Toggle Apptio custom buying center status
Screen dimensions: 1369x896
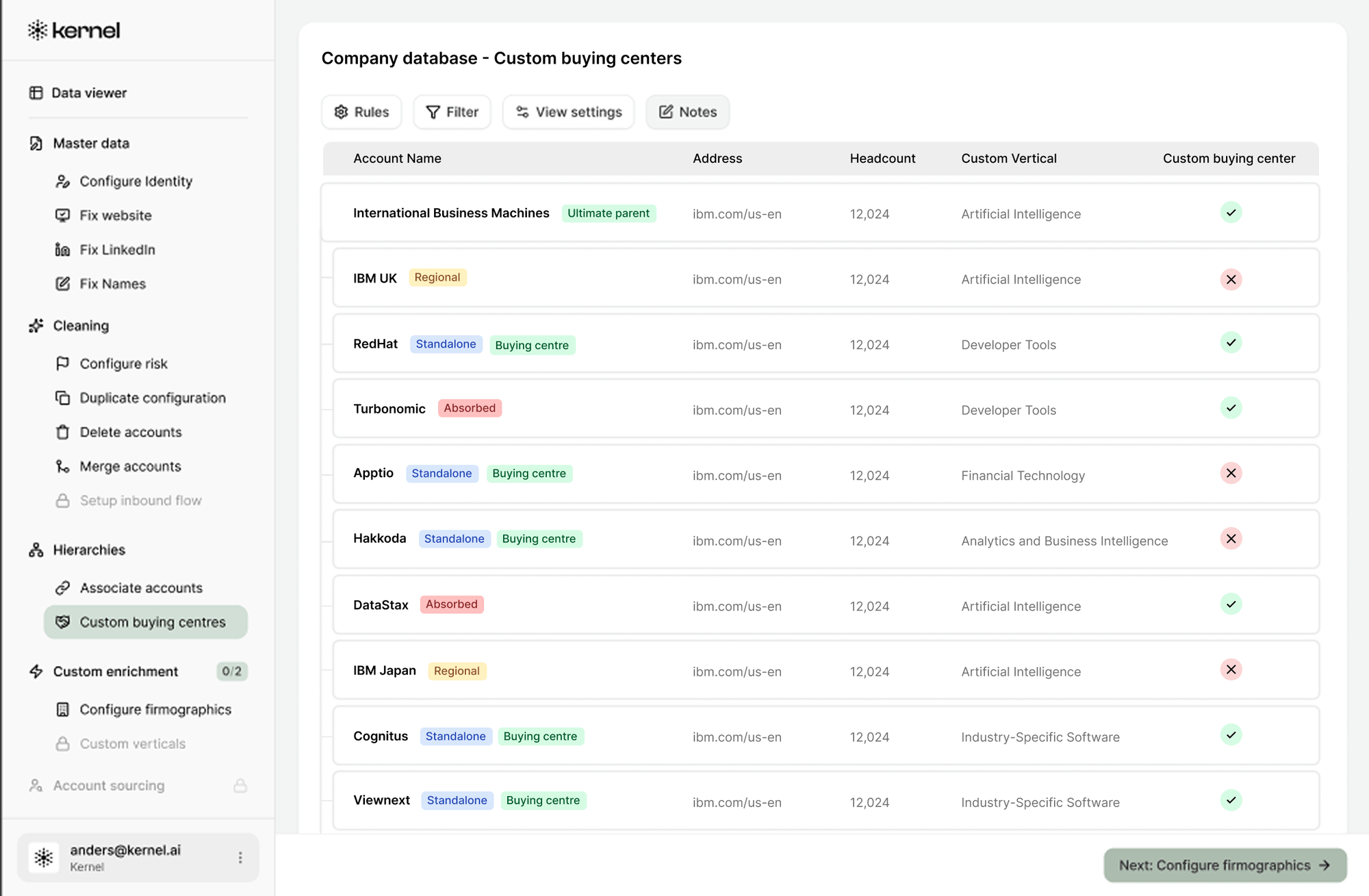pyautogui.click(x=1231, y=474)
